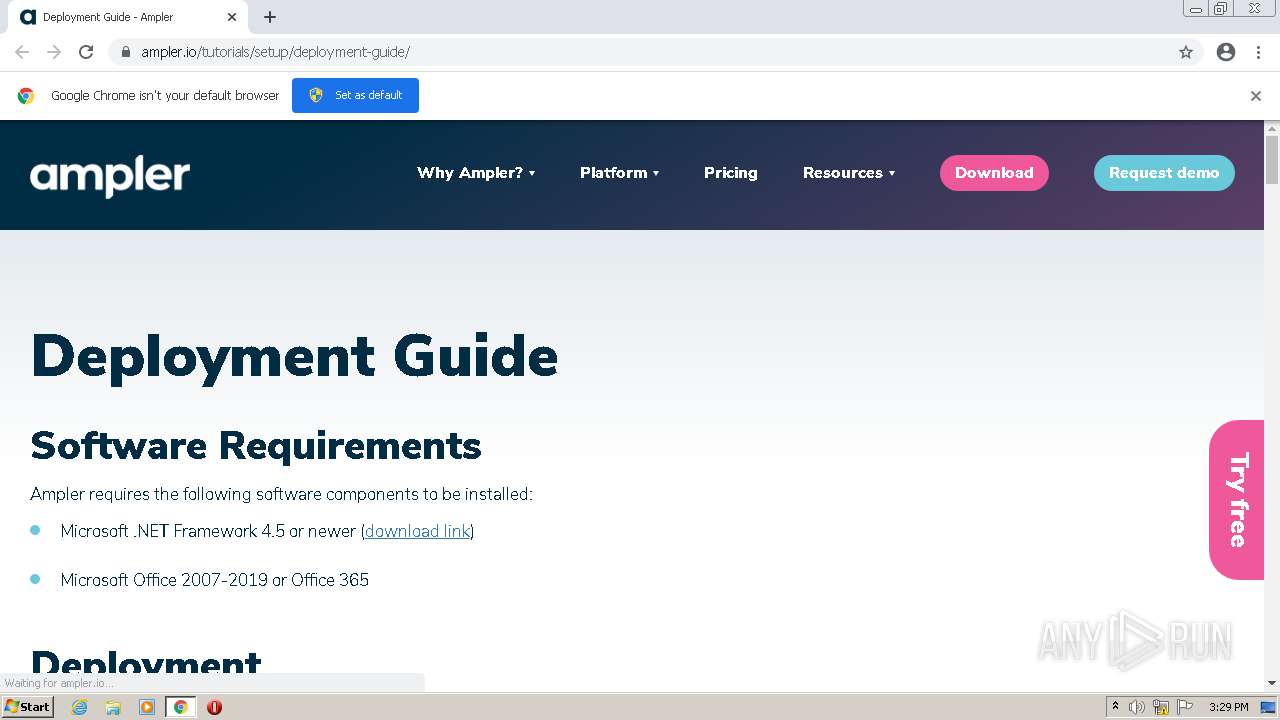Viewport: 1280px width, 720px height.
Task: Dismiss the default browser notification bar
Action: point(1256,96)
